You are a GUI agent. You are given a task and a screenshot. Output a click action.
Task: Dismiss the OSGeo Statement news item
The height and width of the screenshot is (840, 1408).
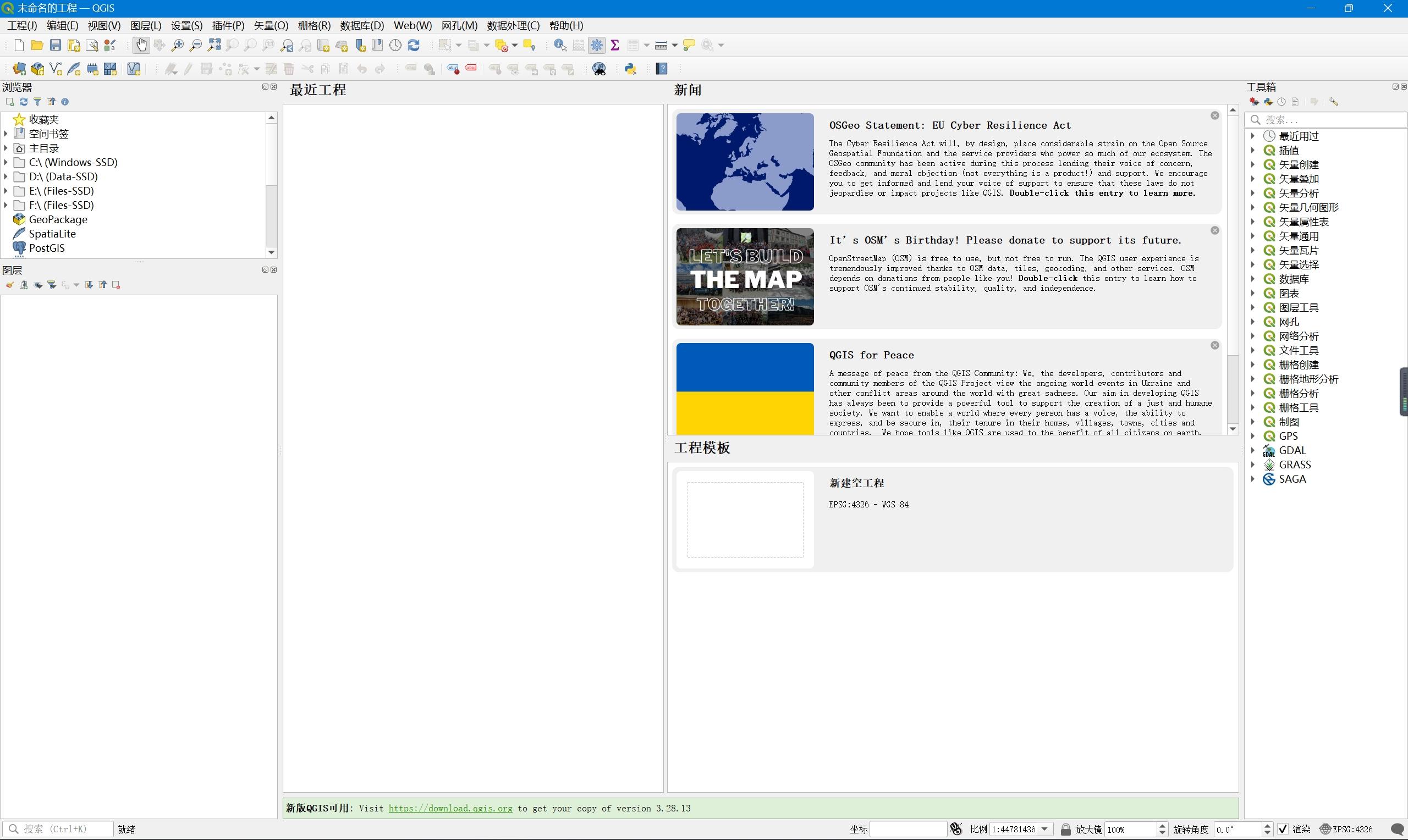[1215, 115]
